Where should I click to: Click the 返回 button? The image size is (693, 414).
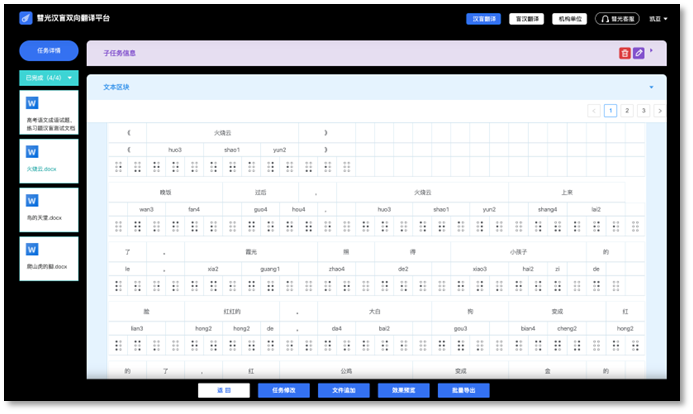click(x=223, y=391)
